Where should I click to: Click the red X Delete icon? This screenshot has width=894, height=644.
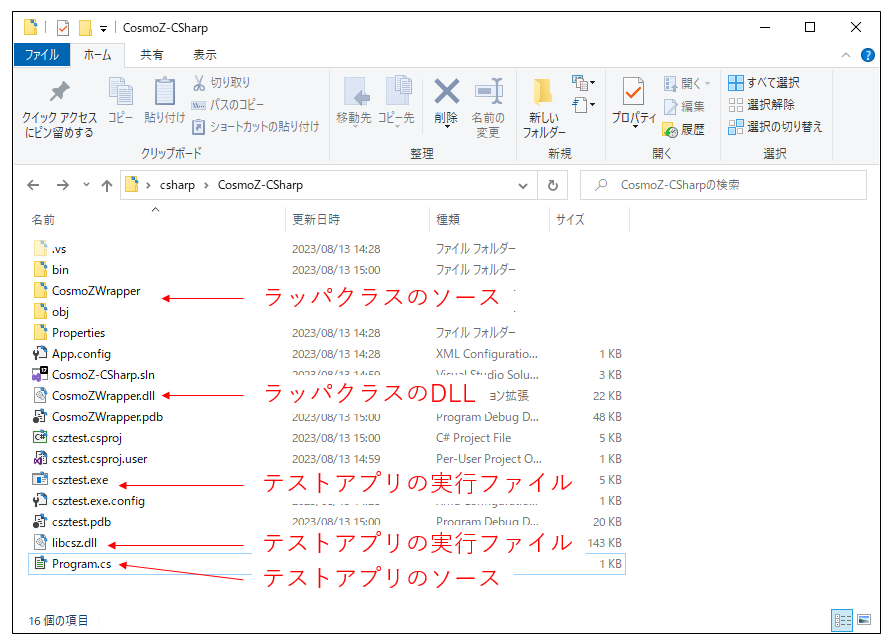coord(446,93)
